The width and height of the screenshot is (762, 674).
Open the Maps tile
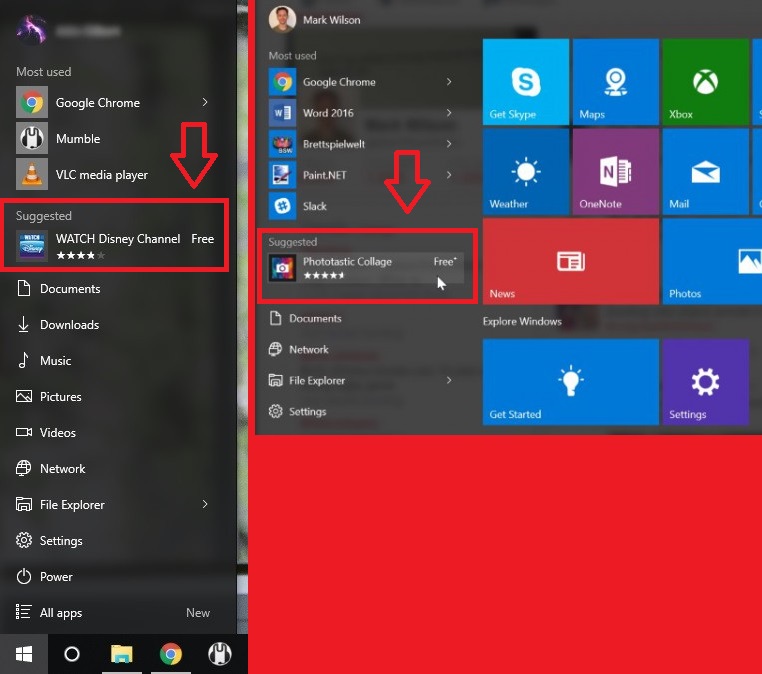[x=616, y=82]
